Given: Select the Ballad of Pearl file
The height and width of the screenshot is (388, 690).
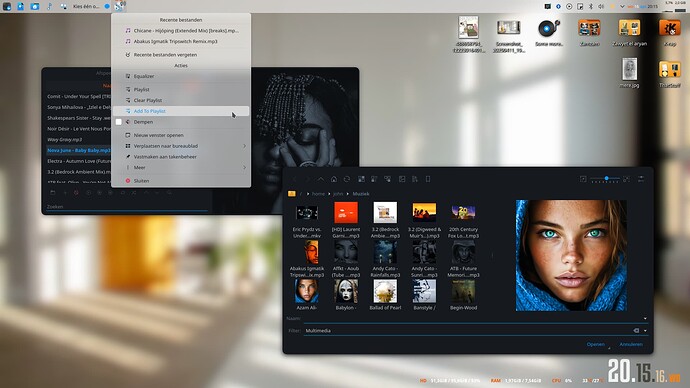Looking at the screenshot, I should click(385, 295).
